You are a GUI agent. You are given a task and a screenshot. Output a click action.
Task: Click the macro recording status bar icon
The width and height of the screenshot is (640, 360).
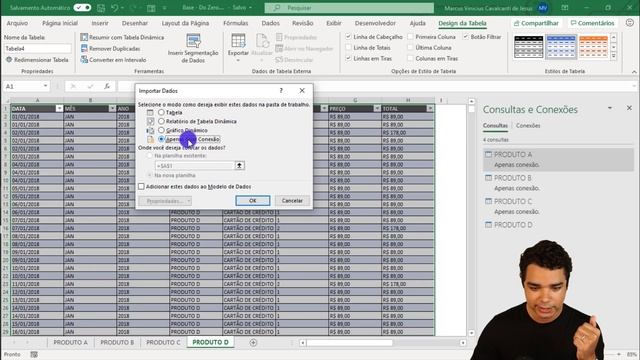coord(34,354)
